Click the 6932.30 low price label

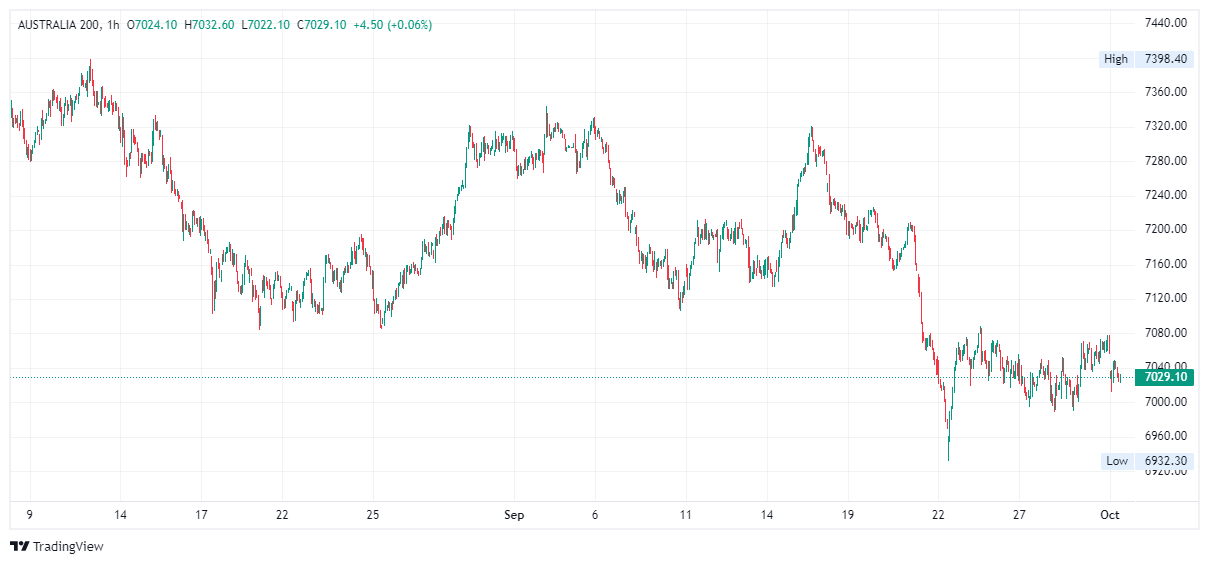(1165, 461)
